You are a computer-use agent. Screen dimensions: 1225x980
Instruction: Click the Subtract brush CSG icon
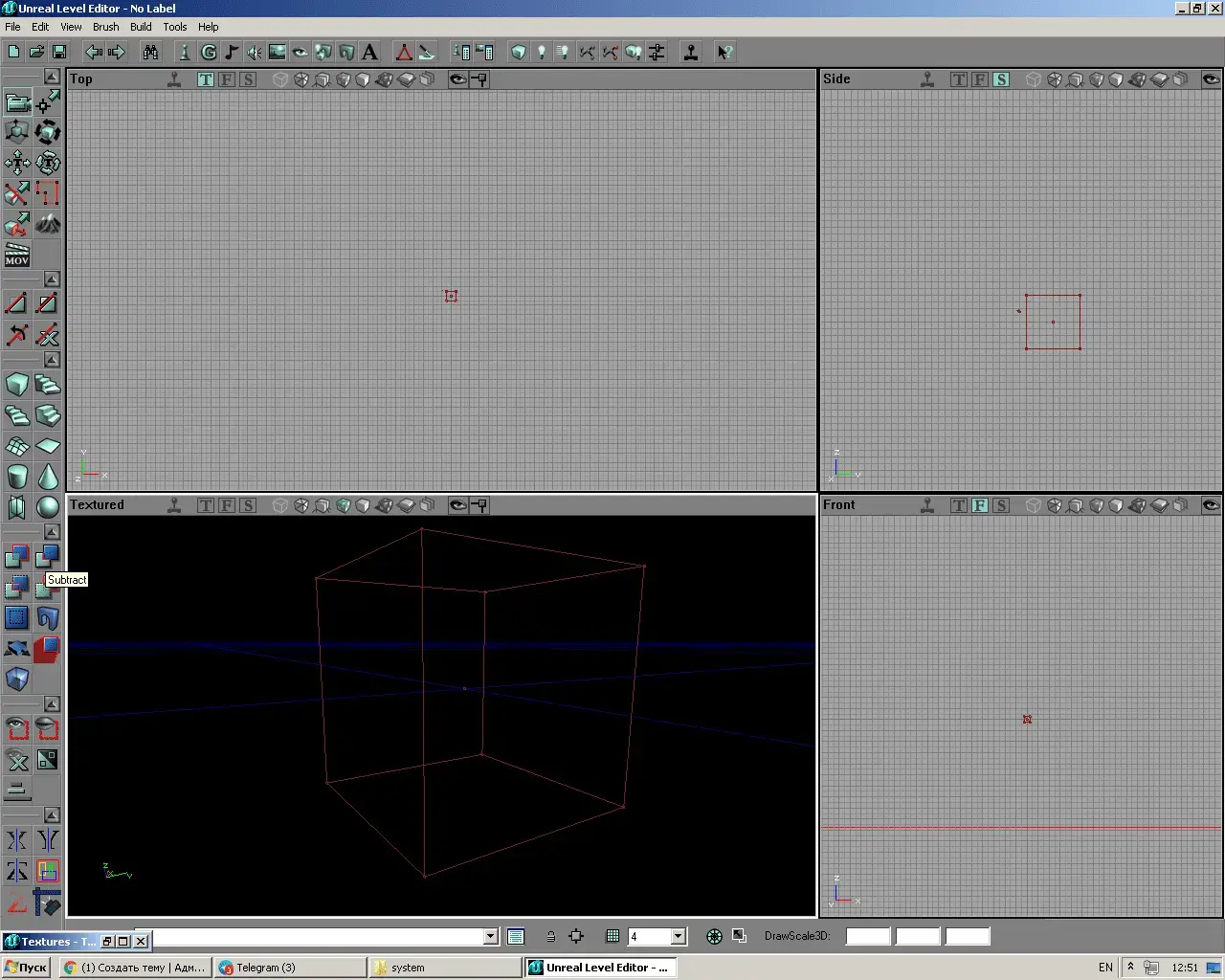point(48,557)
